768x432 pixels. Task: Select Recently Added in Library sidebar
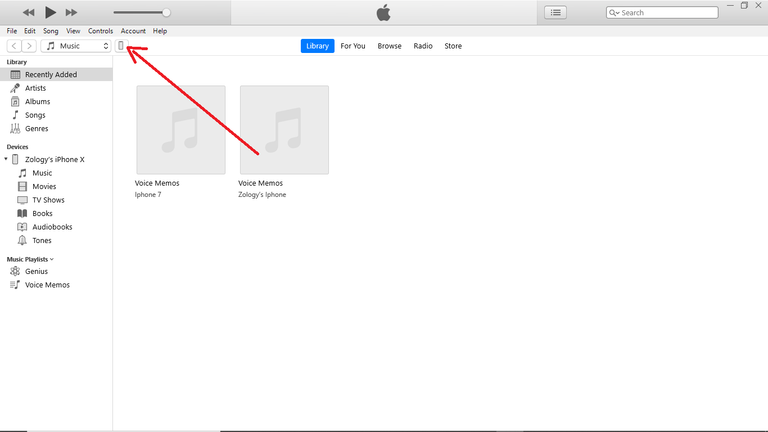click(x=56, y=74)
